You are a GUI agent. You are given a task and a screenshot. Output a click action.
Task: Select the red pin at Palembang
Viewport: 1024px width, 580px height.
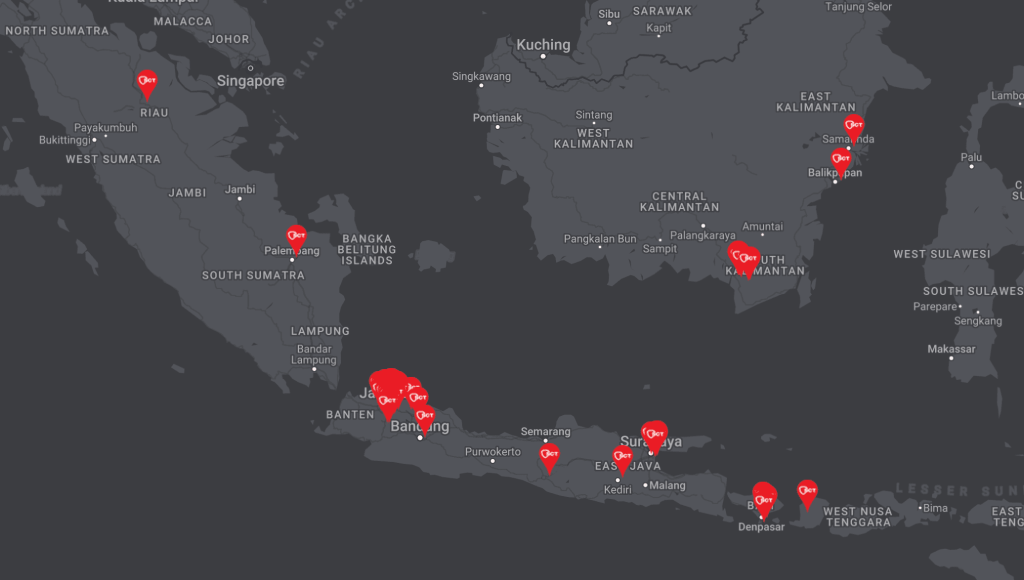pyautogui.click(x=296, y=239)
